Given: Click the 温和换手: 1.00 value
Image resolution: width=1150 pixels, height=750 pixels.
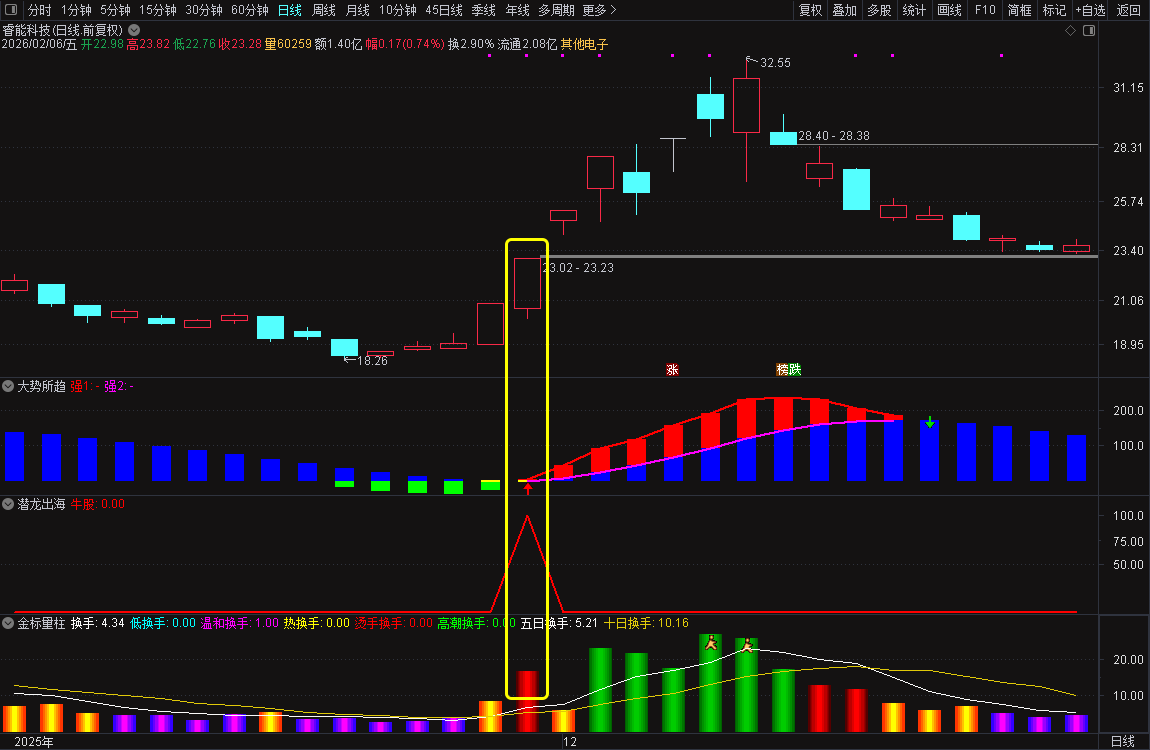Looking at the screenshot, I should 239,623.
